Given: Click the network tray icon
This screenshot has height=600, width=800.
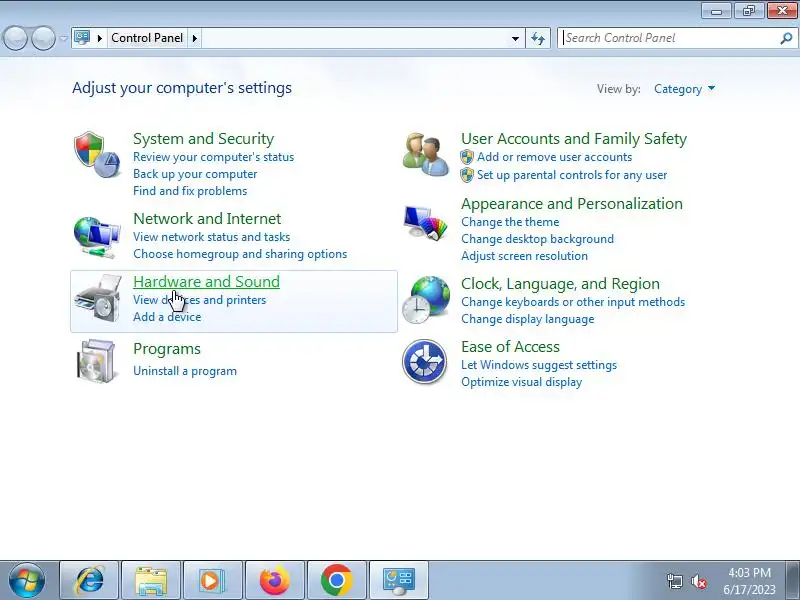Looking at the screenshot, I should pyautogui.click(x=674, y=581).
